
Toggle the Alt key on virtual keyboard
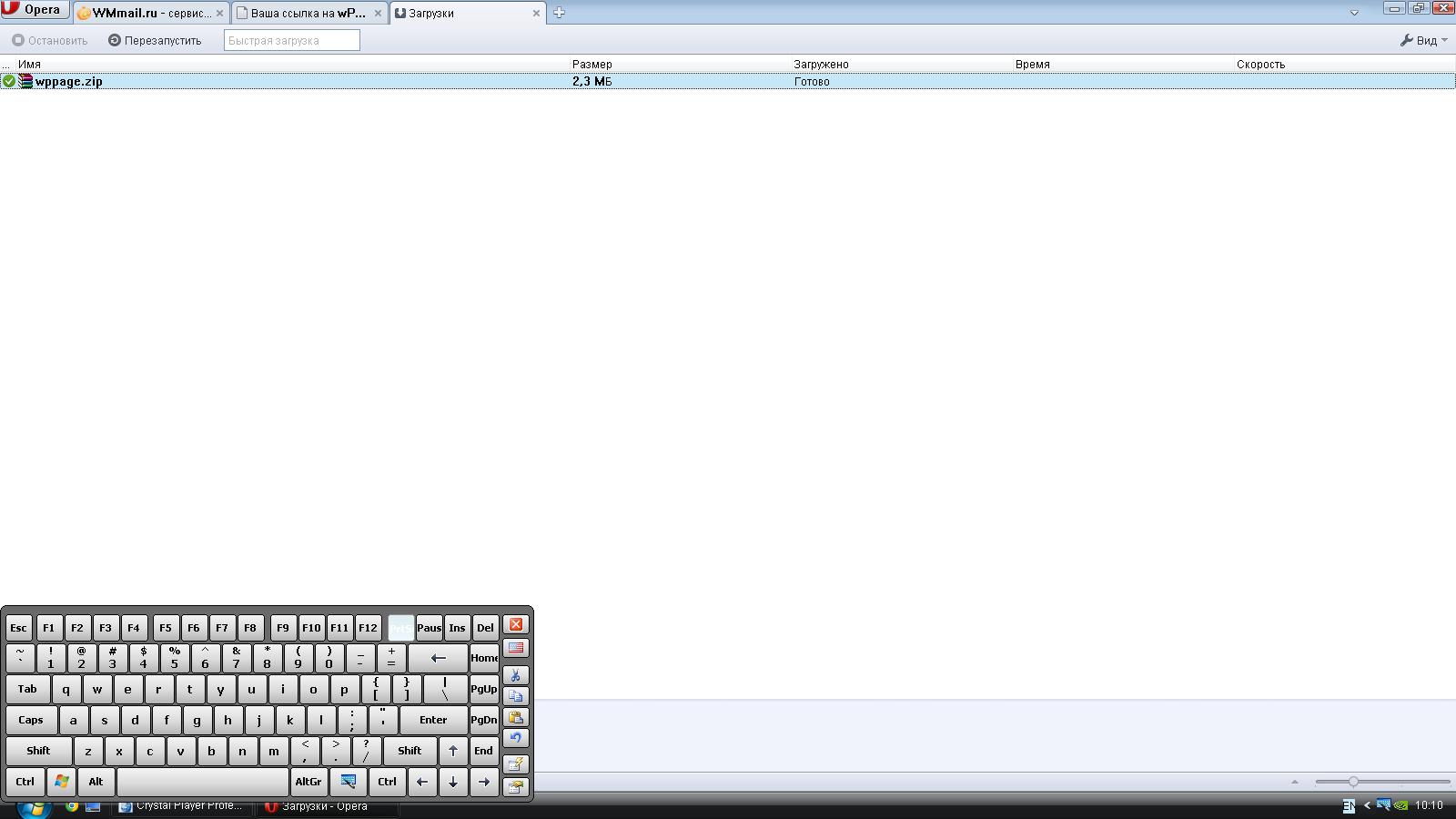click(96, 782)
